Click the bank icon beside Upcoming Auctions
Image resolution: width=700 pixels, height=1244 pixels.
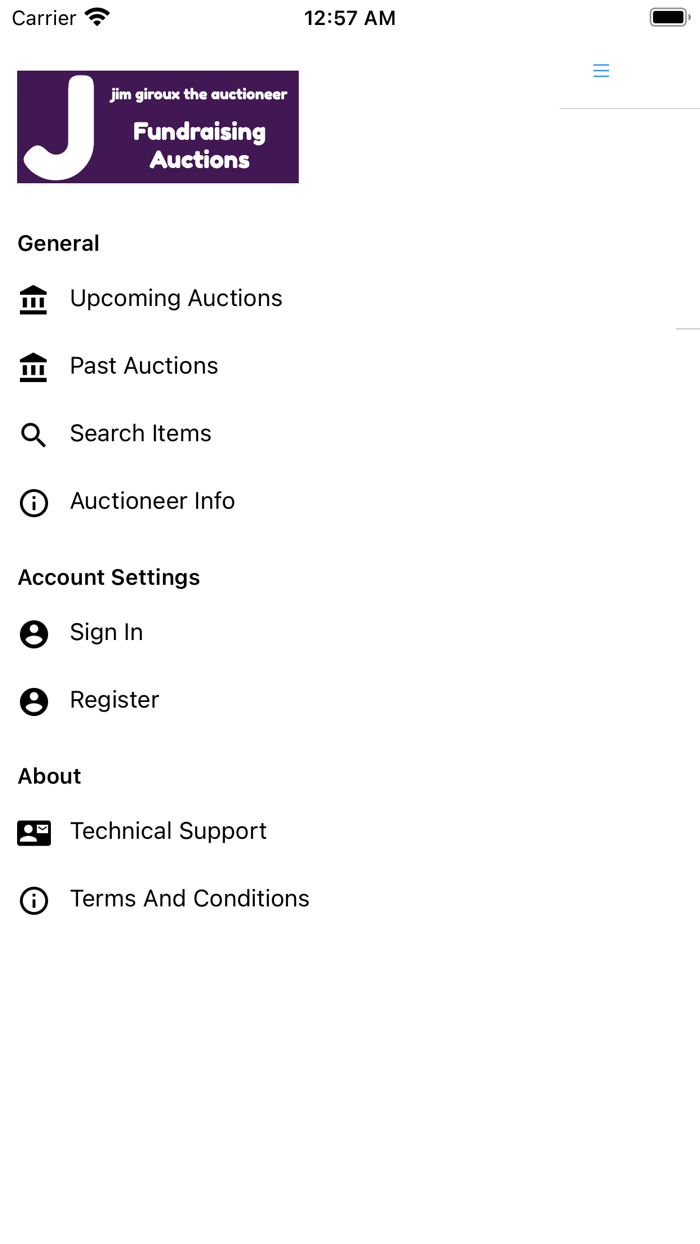(x=33, y=299)
